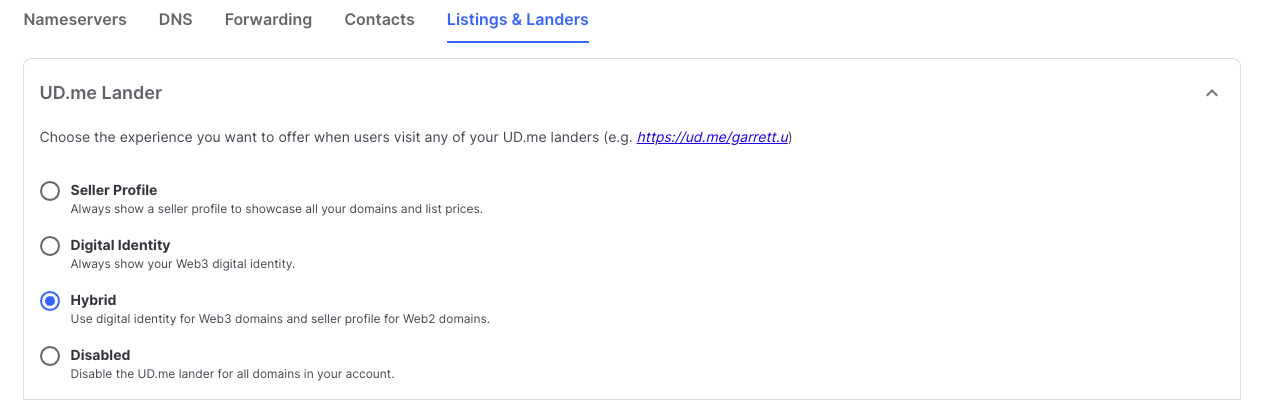Click the Web3 digital identity description text

coord(182,264)
